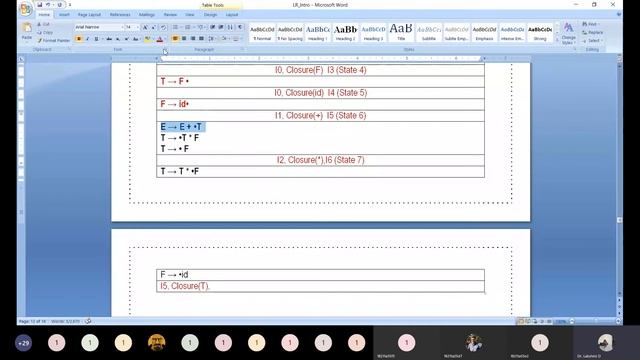This screenshot has width=640, height=360.
Task: Open the Font size combo box
Action: tap(132, 27)
